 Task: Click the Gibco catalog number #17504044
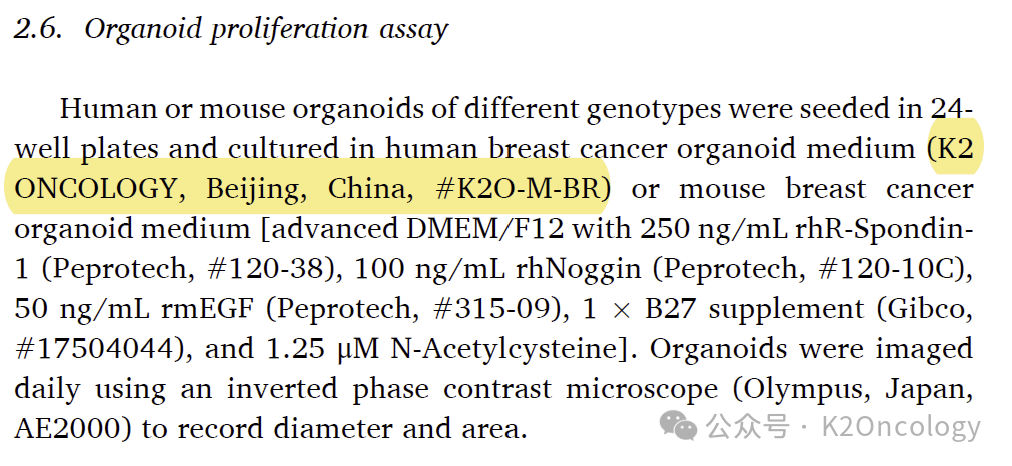(x=94, y=349)
